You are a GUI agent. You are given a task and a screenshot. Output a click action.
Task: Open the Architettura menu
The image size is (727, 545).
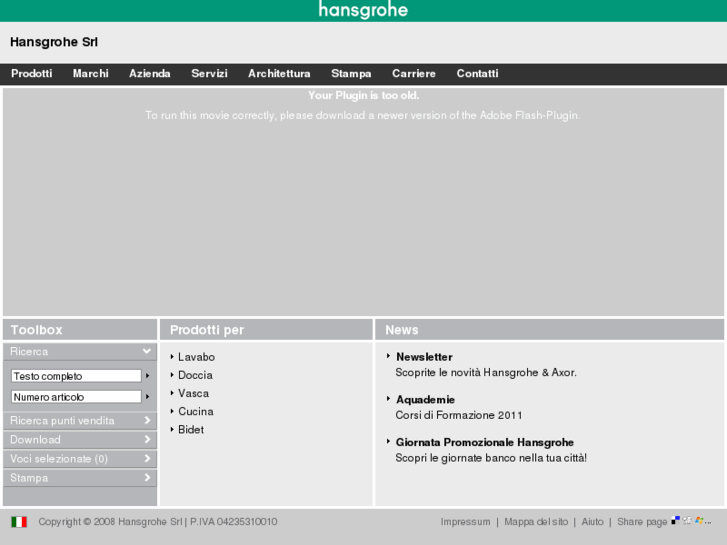point(279,73)
